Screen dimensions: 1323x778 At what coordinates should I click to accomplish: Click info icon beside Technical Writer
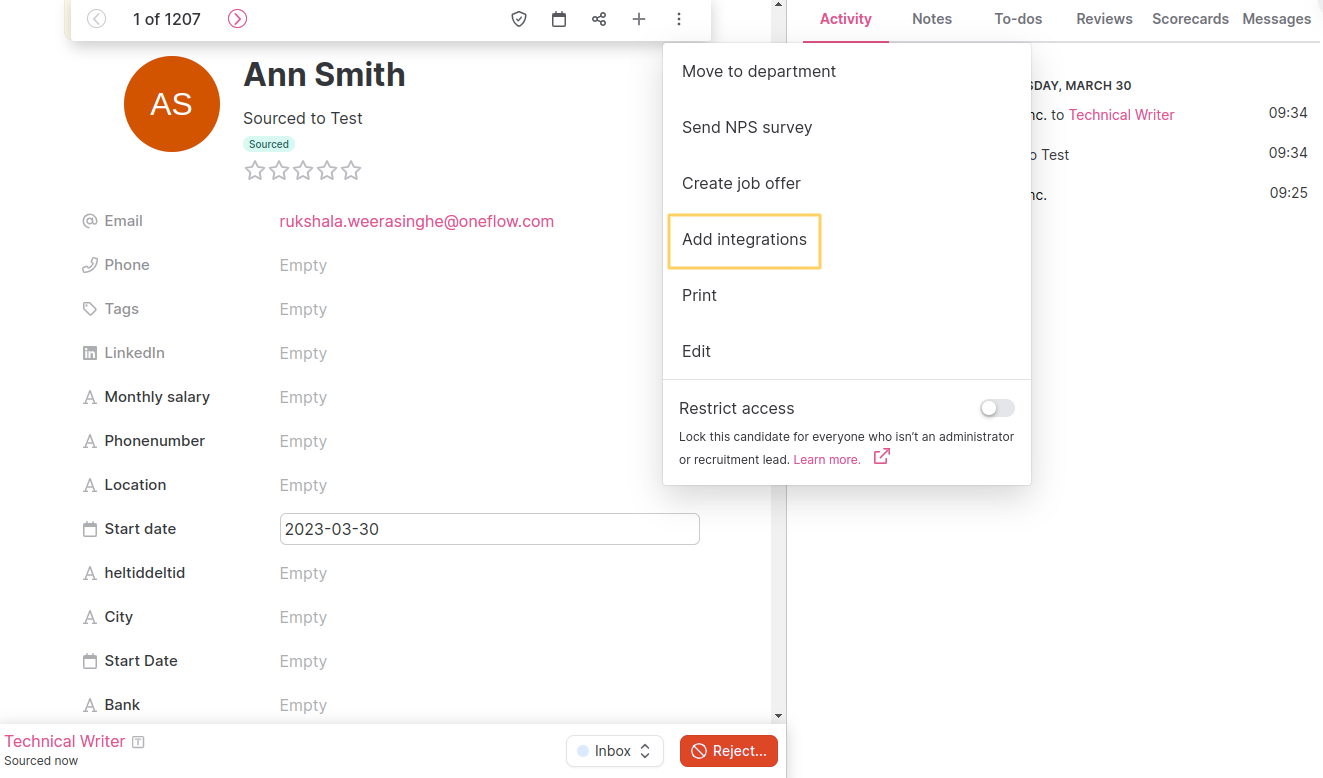point(138,742)
